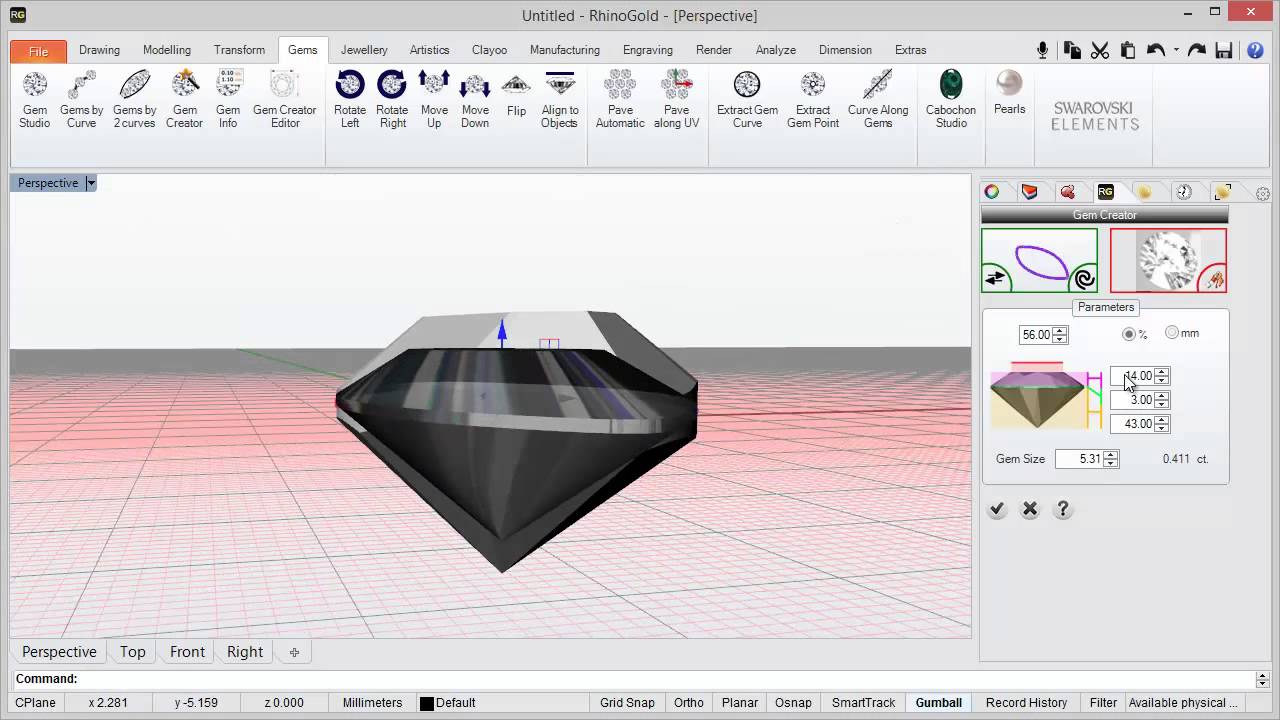Open Gem Creator Editor

click(x=285, y=100)
